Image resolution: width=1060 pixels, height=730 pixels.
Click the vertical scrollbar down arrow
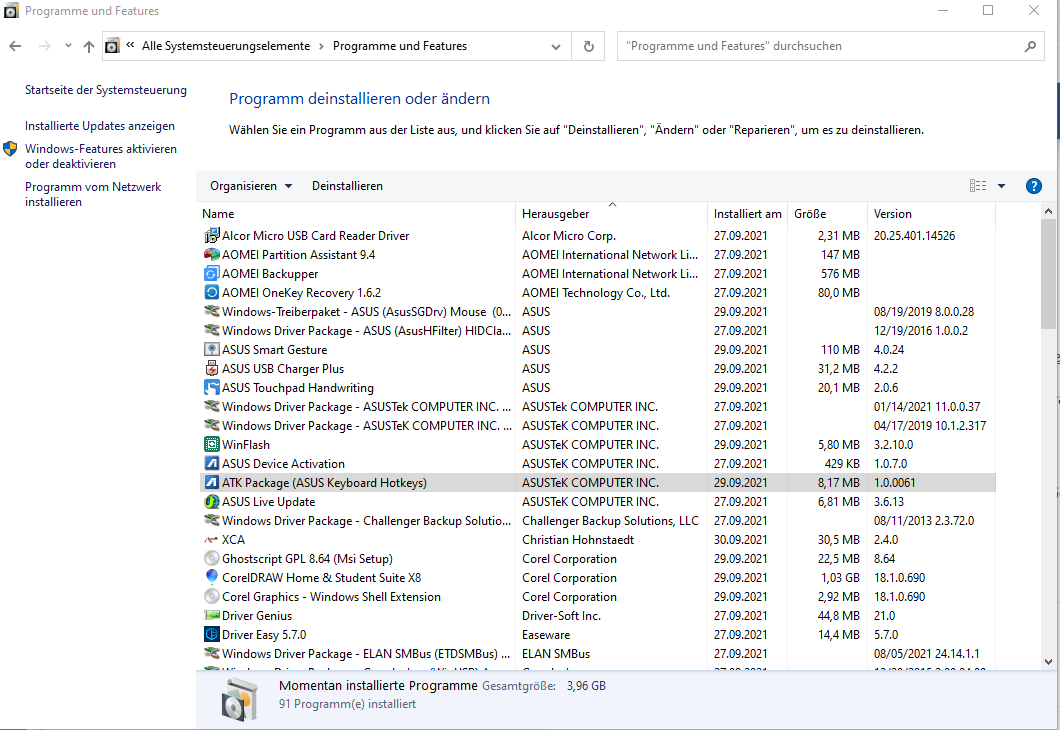(1049, 662)
